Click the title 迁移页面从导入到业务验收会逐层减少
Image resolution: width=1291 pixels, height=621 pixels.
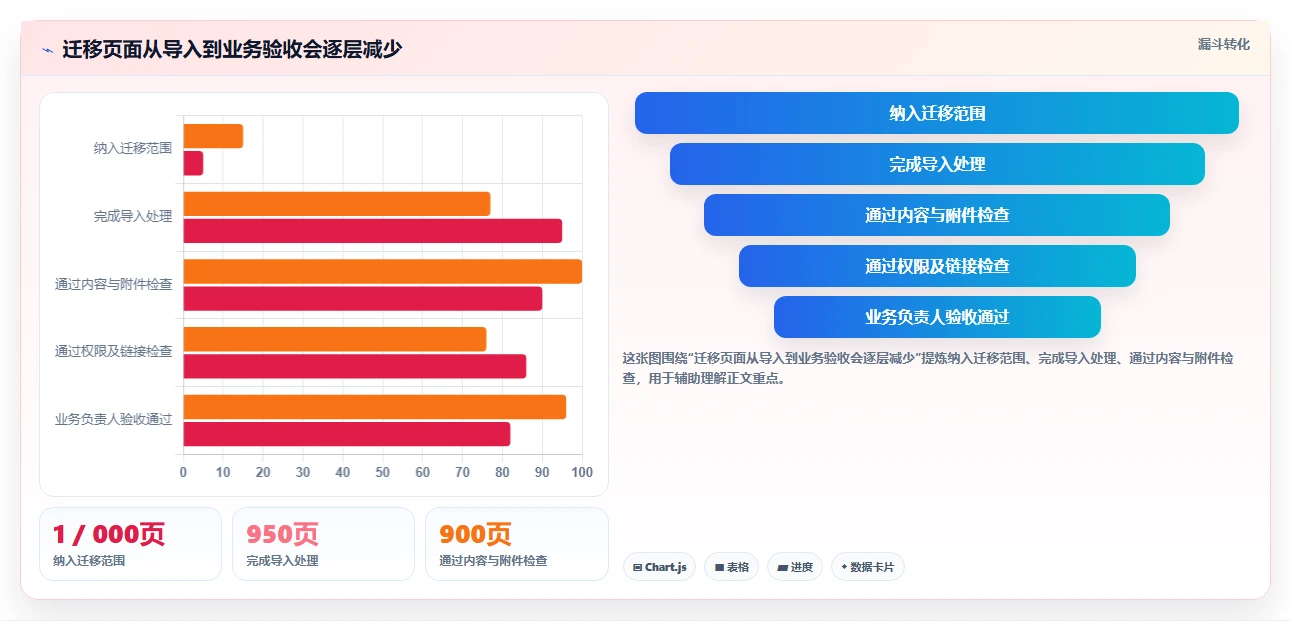(232, 50)
